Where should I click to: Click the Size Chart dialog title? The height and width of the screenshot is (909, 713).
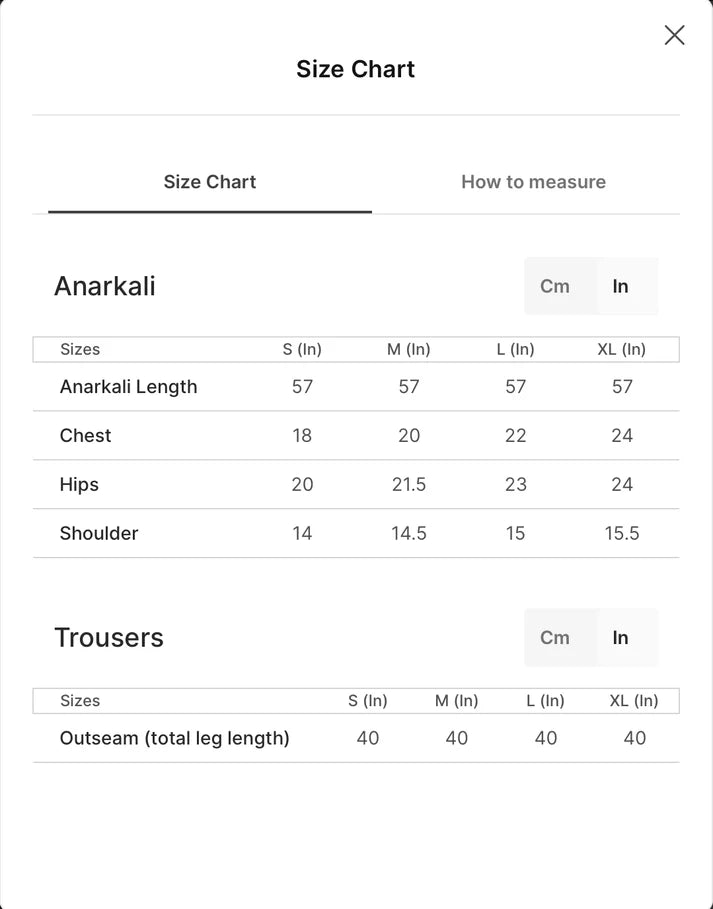tap(355, 69)
